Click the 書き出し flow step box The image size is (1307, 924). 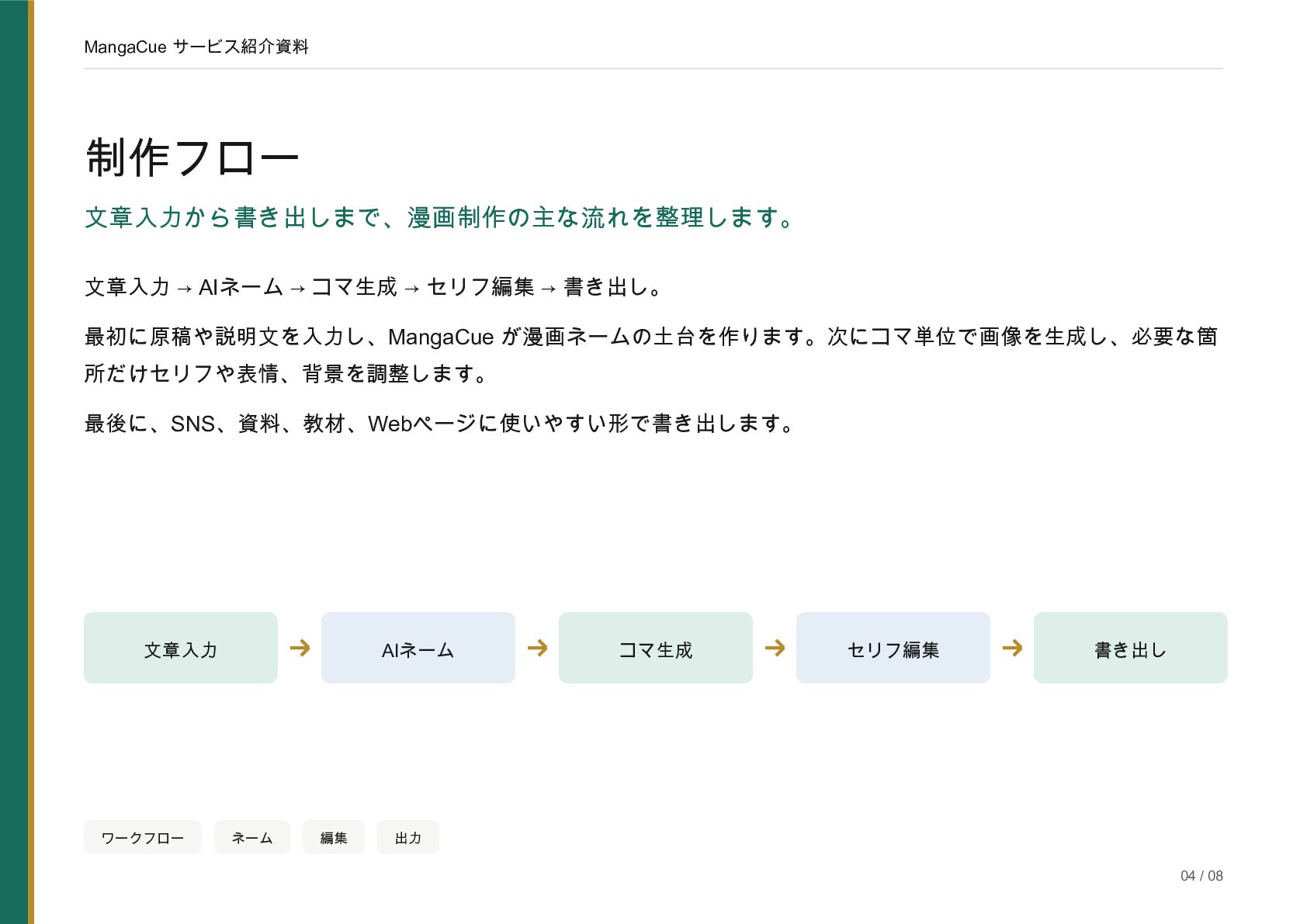(x=1131, y=648)
